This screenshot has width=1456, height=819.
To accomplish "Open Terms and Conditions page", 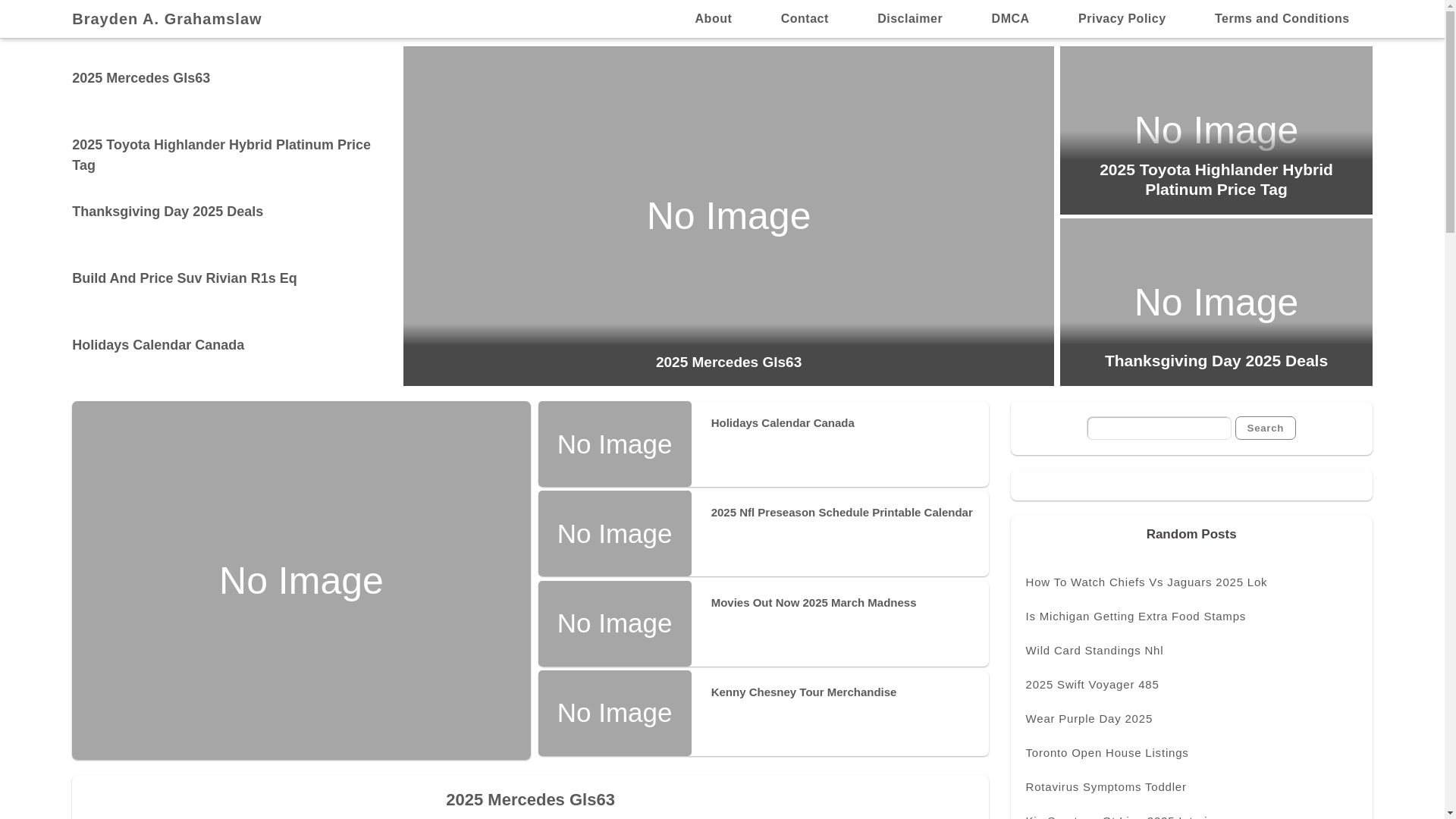I will click(1281, 19).
